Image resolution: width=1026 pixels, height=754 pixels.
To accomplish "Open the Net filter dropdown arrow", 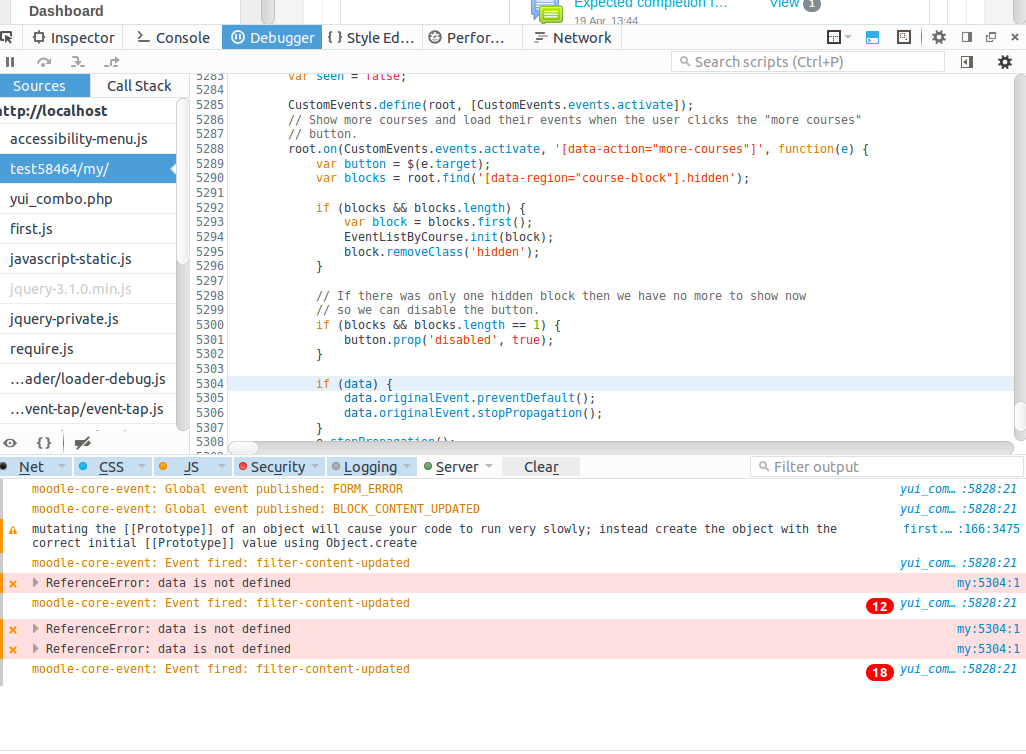I will click(62, 467).
